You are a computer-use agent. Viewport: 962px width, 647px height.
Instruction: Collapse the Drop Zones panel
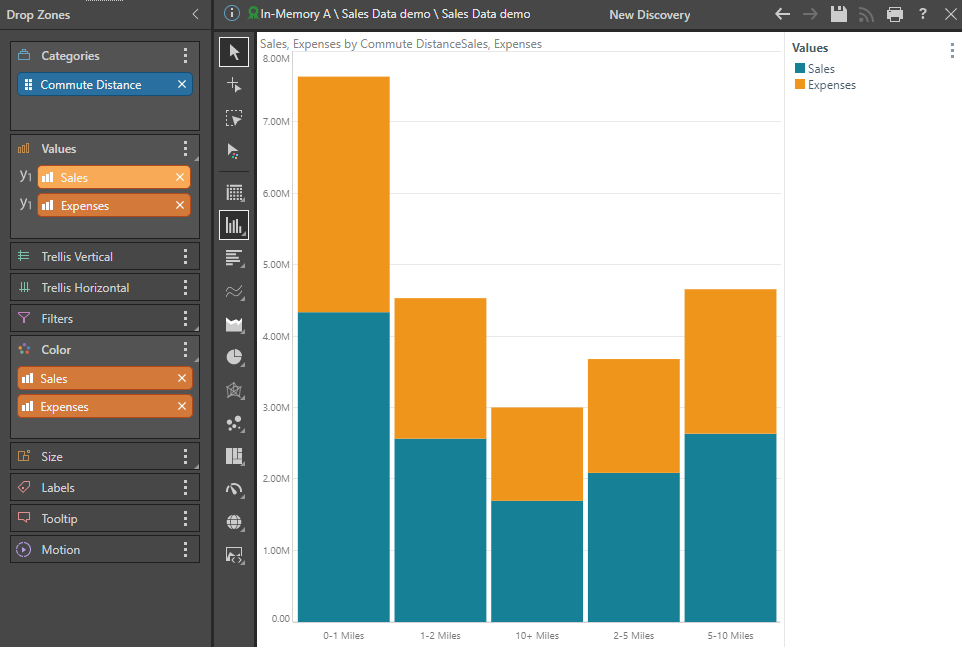pyautogui.click(x=195, y=15)
